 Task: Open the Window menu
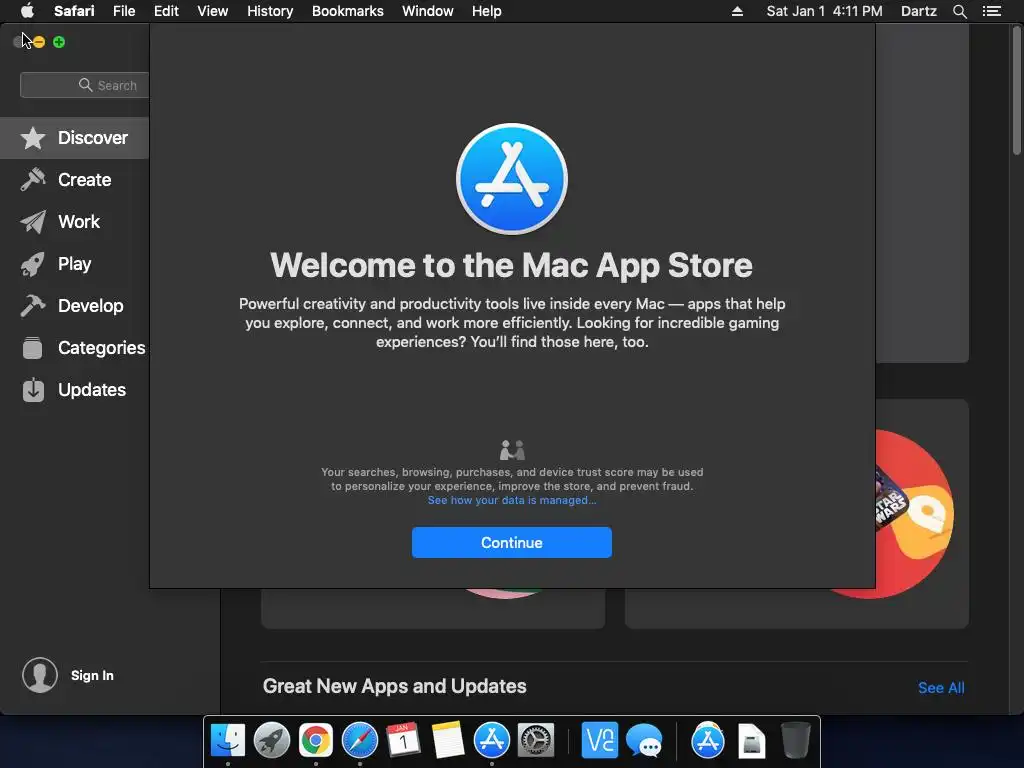428,11
